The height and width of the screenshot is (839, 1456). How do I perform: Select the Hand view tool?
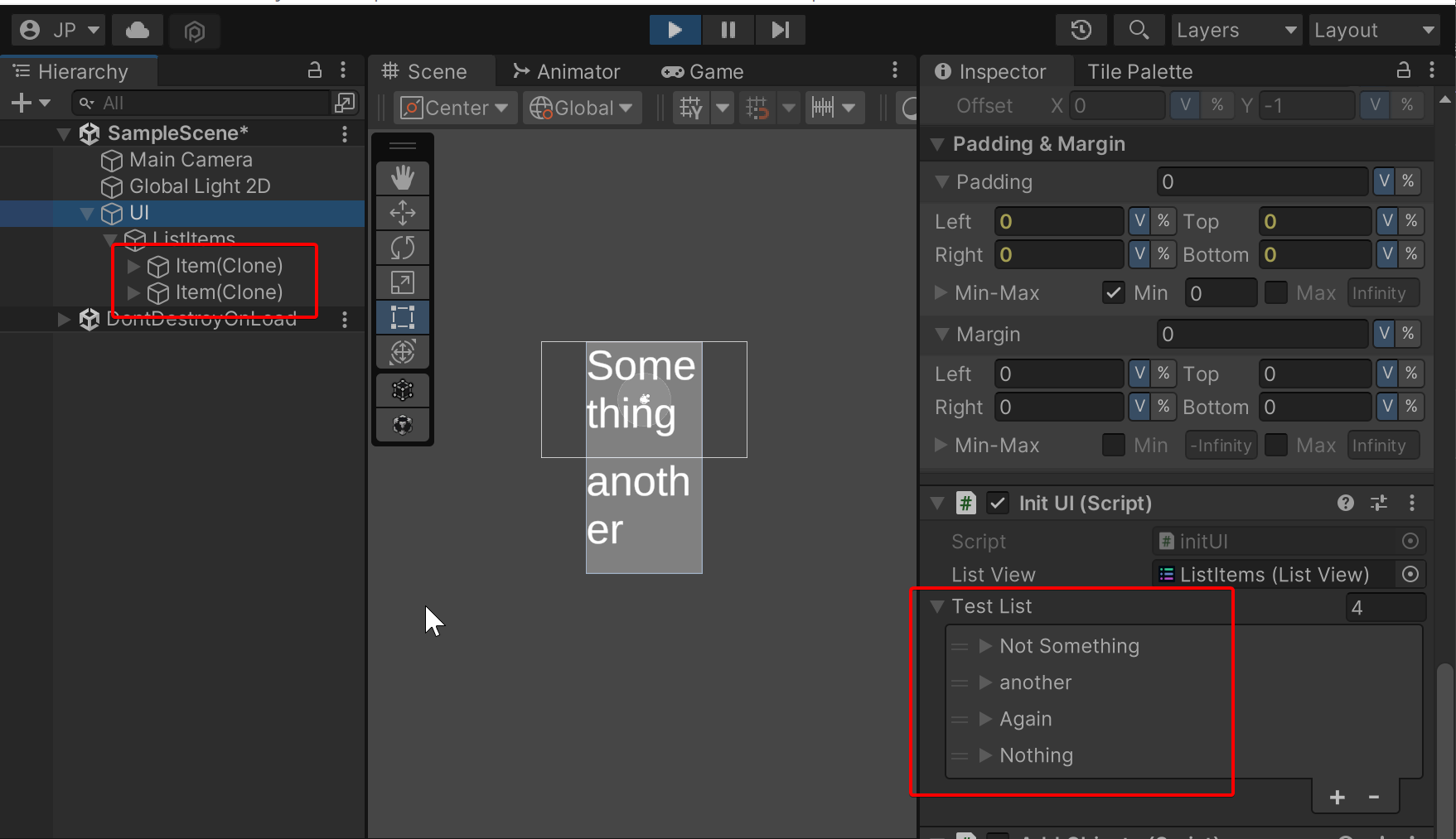coord(402,177)
